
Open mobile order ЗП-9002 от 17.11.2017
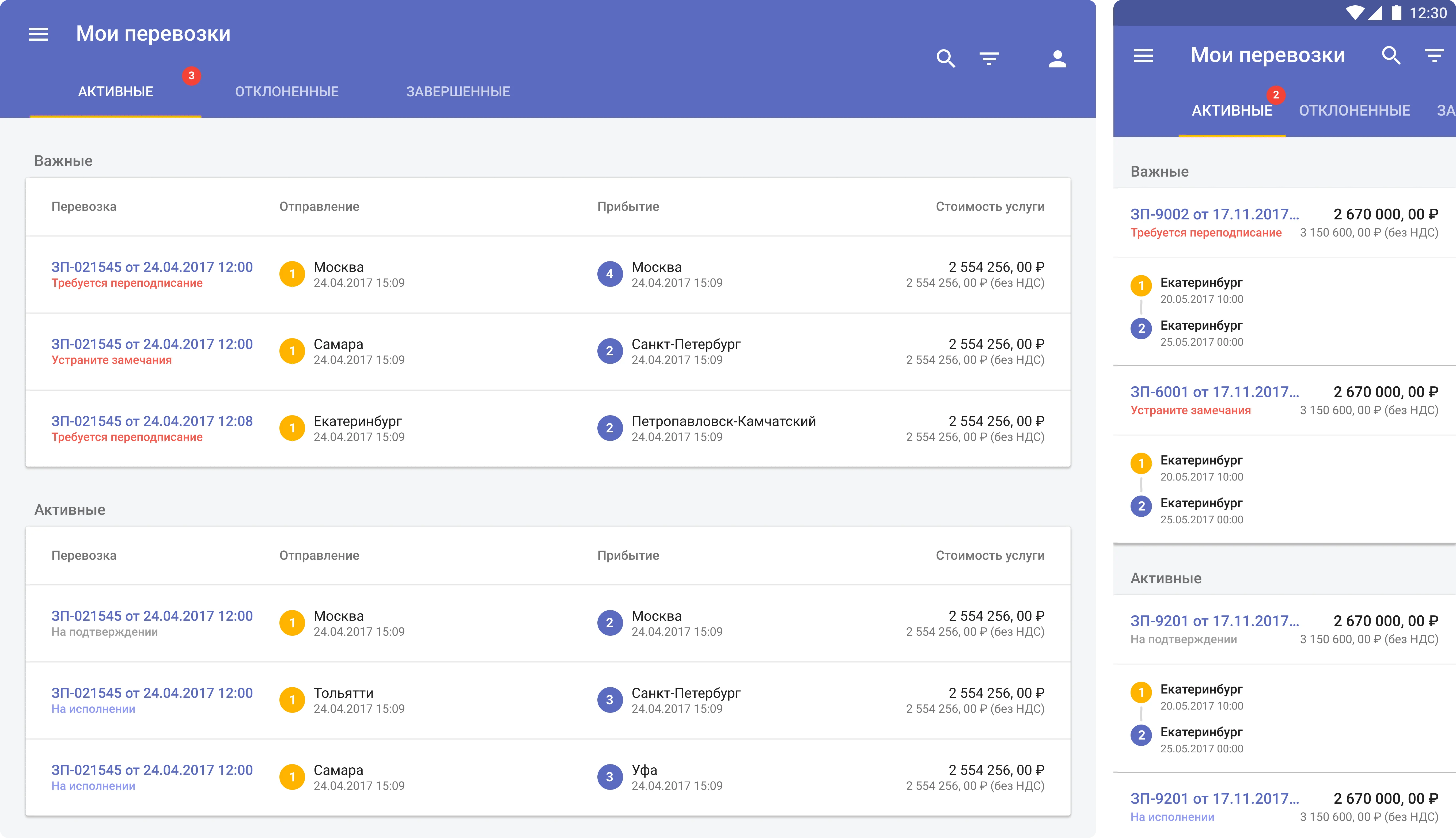pyautogui.click(x=1214, y=214)
